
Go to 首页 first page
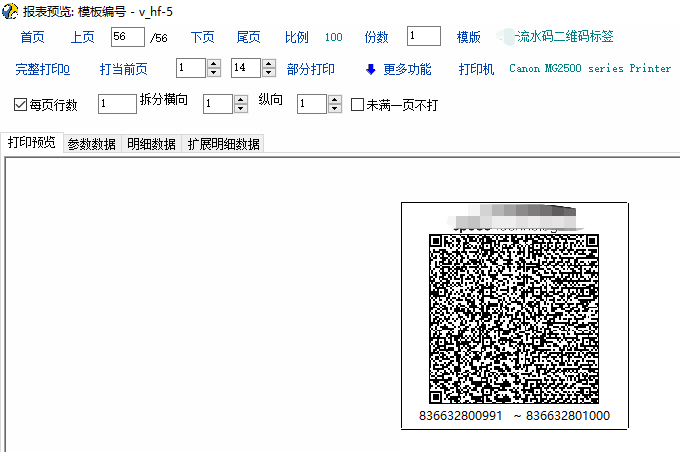[32, 37]
